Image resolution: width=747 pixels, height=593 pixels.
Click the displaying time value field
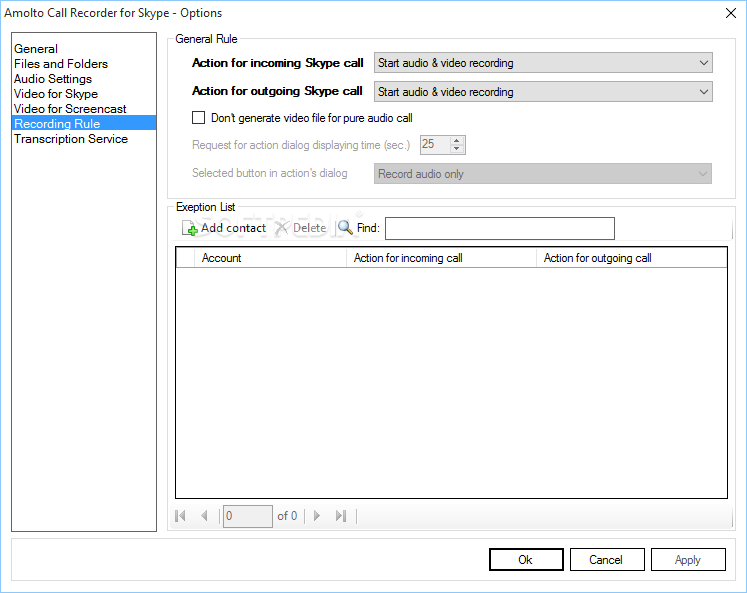(435, 145)
